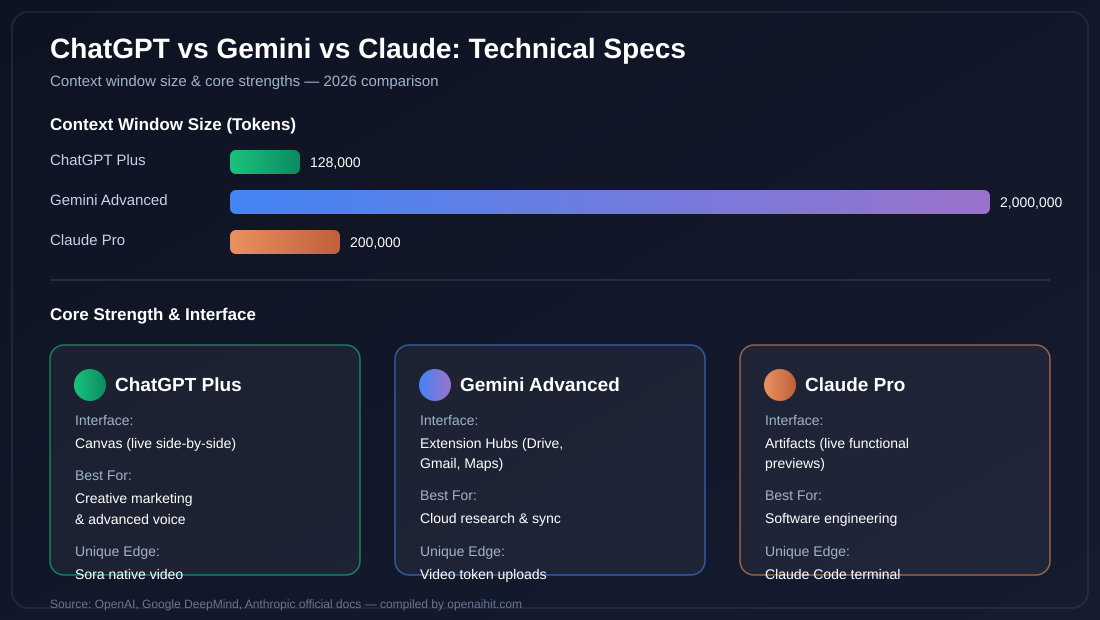The image size is (1100, 620).
Task: Click 'Best For:' label in Gemini Advanced card
Action: 448,496
